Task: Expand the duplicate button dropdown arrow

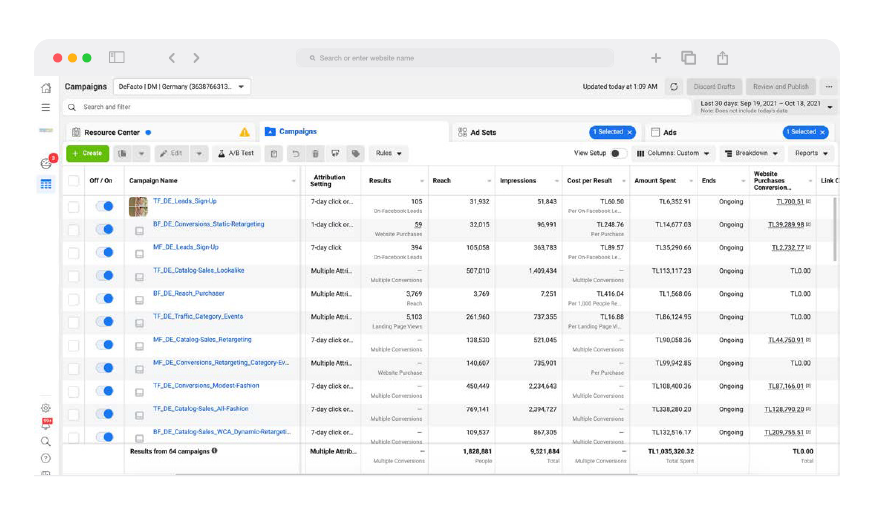Action: pos(141,153)
